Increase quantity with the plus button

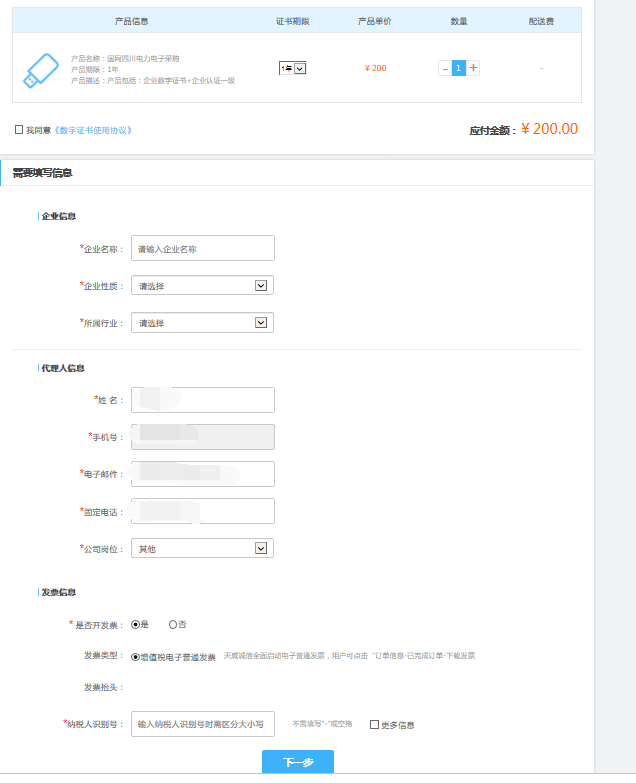click(x=473, y=68)
